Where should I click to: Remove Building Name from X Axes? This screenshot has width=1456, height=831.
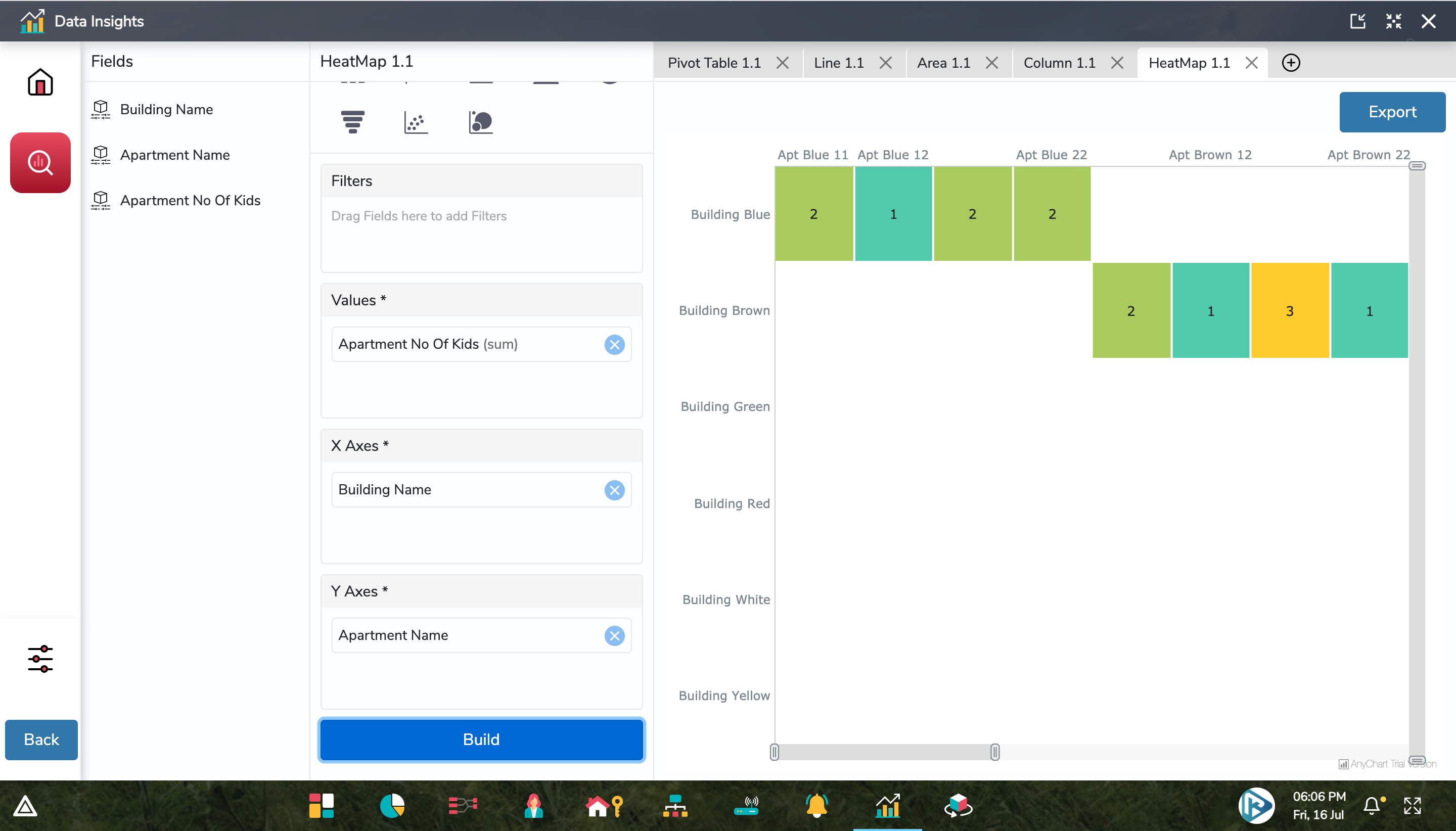(x=614, y=490)
